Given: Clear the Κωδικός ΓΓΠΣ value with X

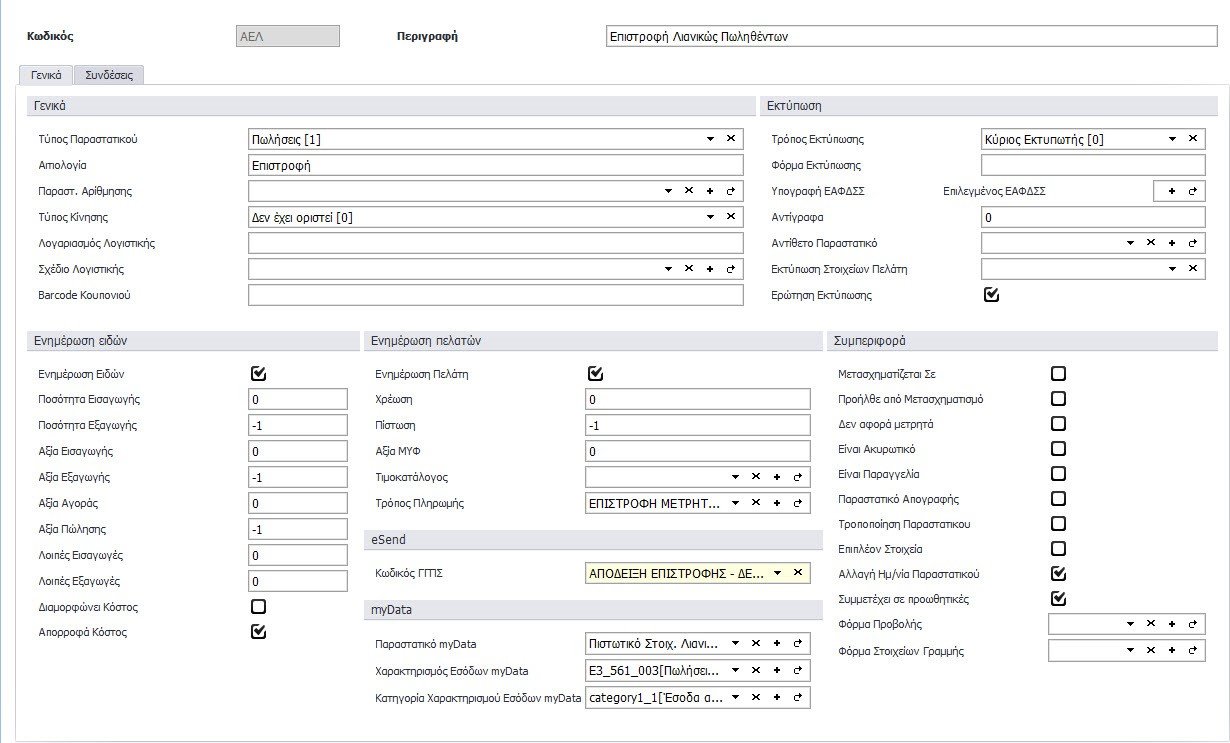Looking at the screenshot, I should click(797, 573).
